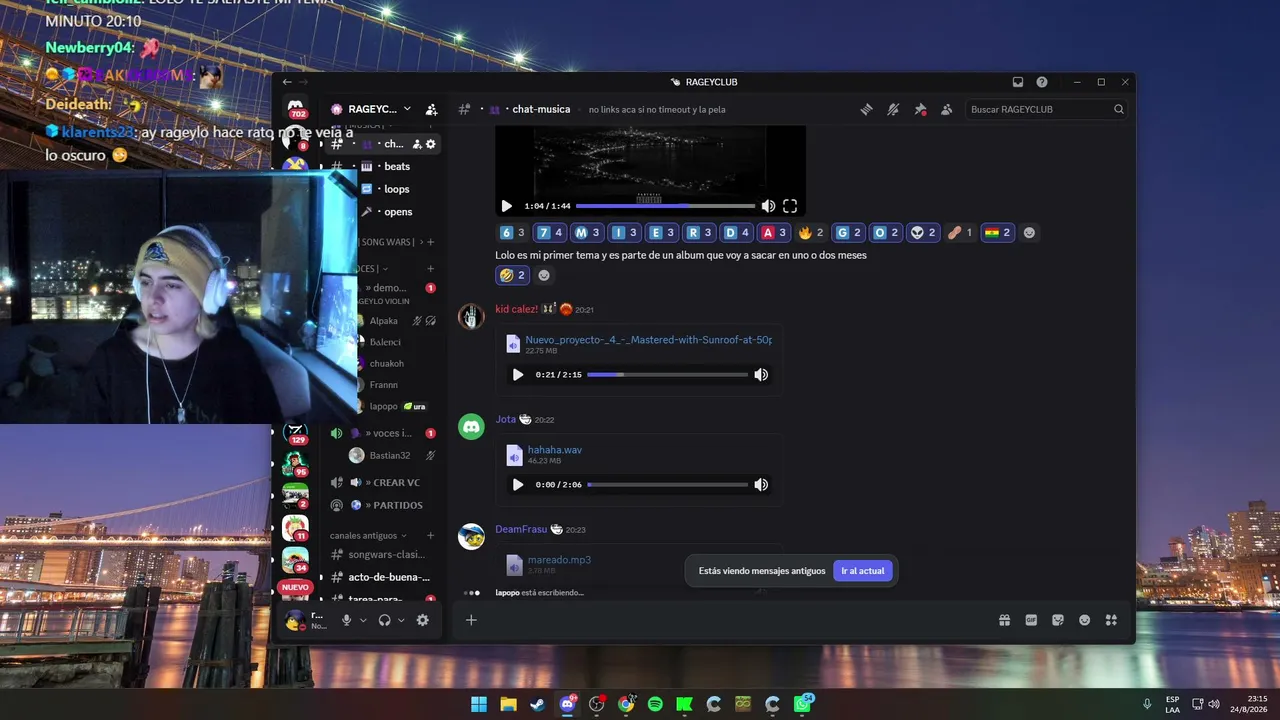Open emoji picker in message bar
The width and height of the screenshot is (1280, 720).
tap(1084, 620)
